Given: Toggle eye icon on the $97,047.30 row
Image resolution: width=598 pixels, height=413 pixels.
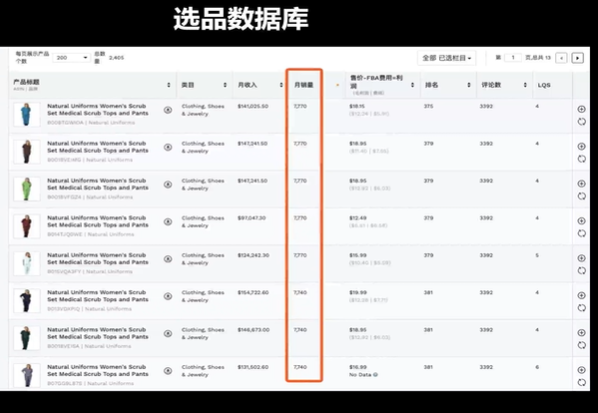Looking at the screenshot, I should click(x=168, y=222).
